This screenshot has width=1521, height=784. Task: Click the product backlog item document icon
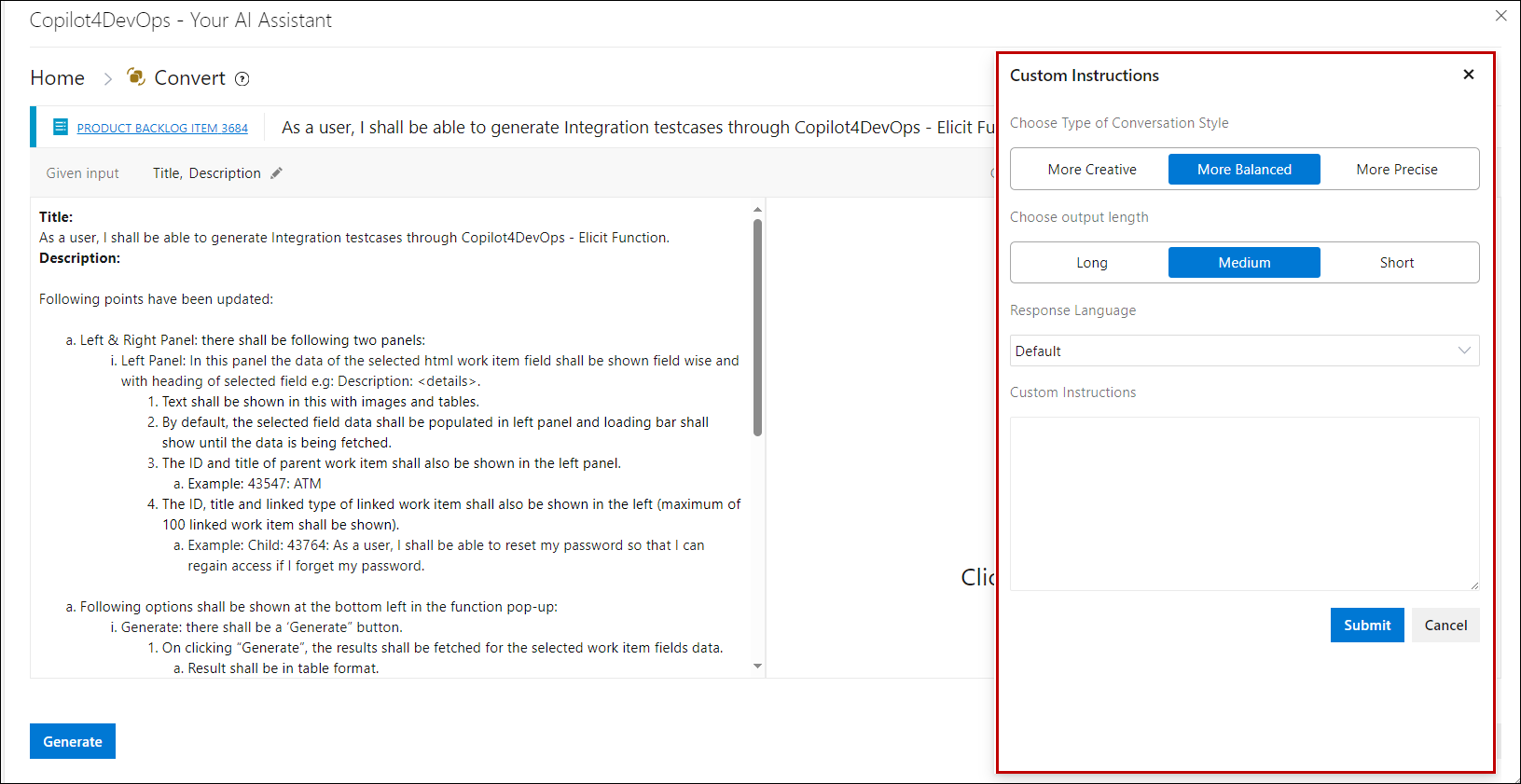[61, 127]
